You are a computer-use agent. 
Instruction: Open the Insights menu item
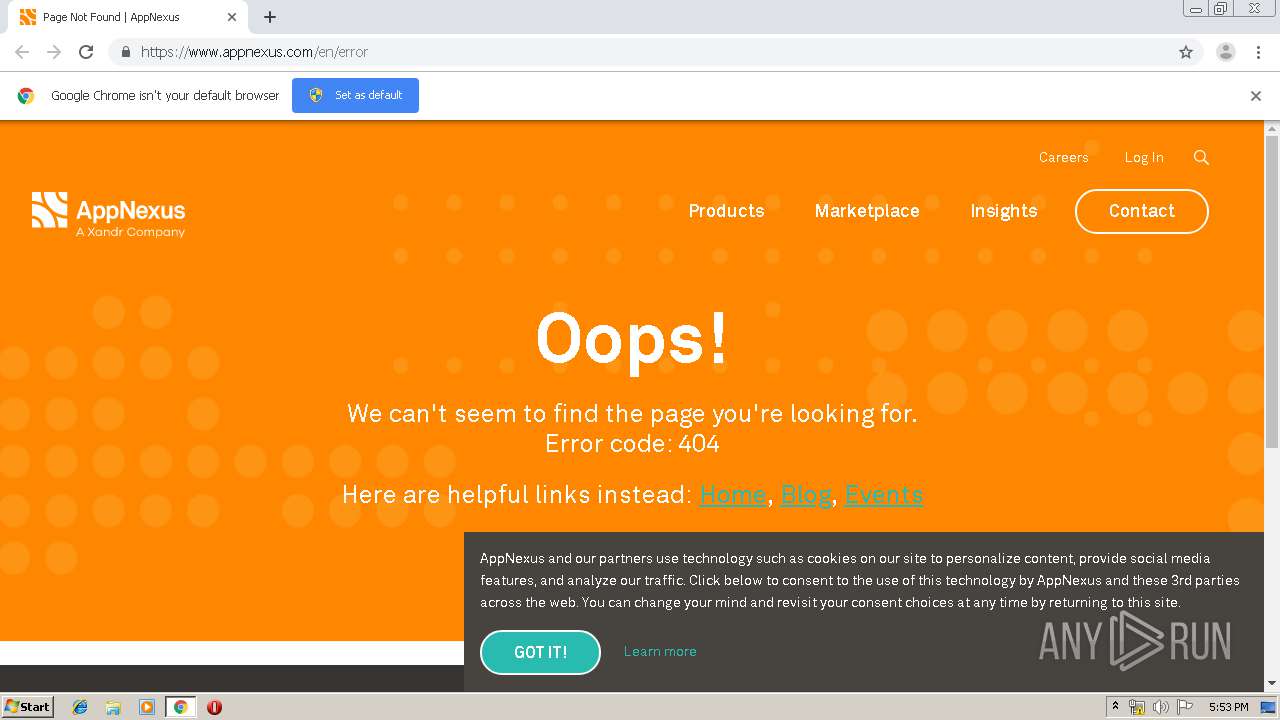(1004, 211)
